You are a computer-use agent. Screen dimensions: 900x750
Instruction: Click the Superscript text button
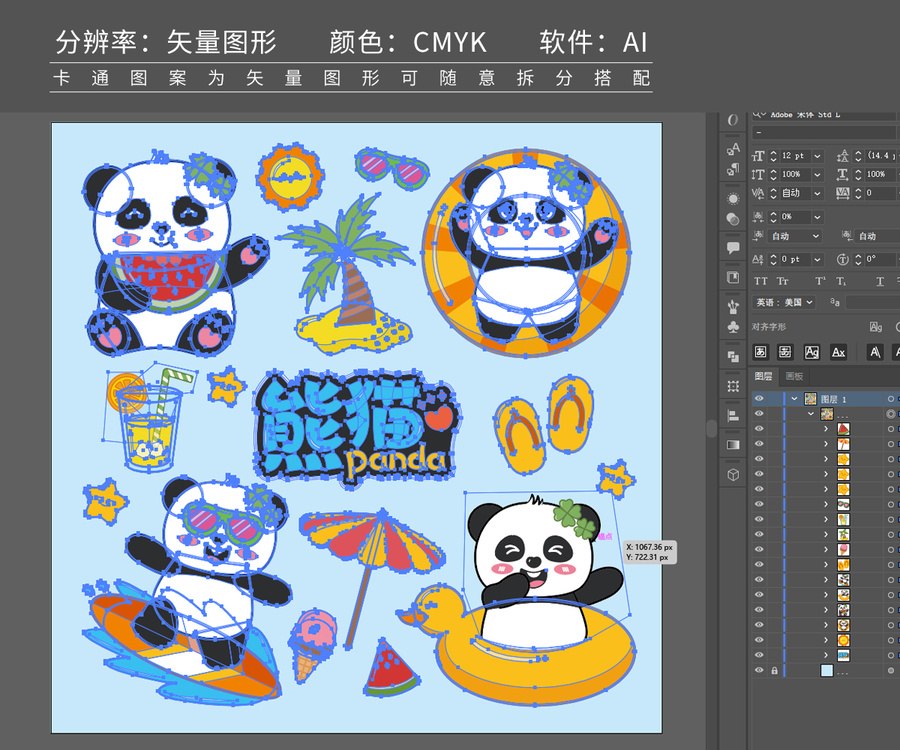coord(820,281)
